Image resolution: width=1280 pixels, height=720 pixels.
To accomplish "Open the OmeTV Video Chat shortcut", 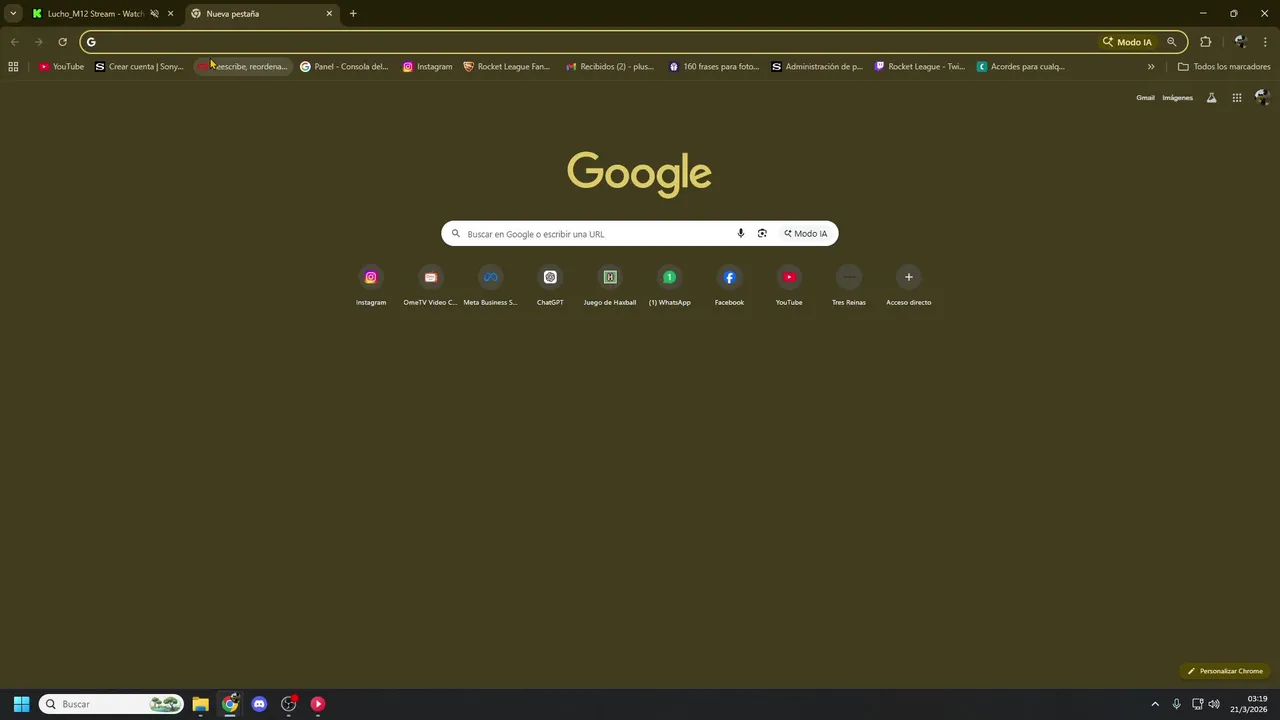I will 430,285.
